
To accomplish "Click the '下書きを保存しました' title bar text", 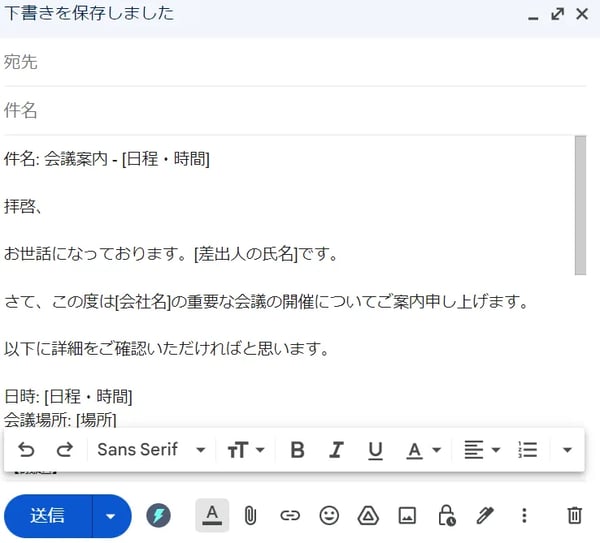I will 89,13.
